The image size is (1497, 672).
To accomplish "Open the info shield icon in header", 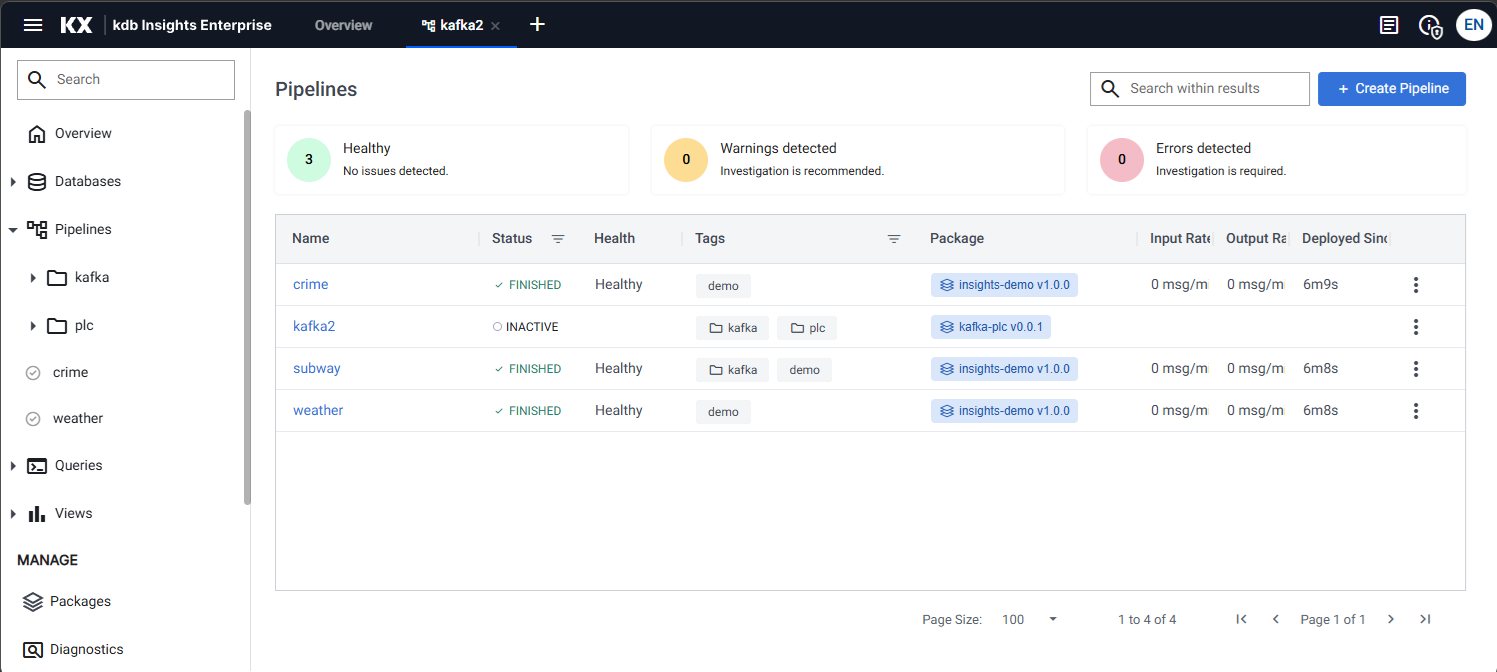I will pyautogui.click(x=1431, y=26).
